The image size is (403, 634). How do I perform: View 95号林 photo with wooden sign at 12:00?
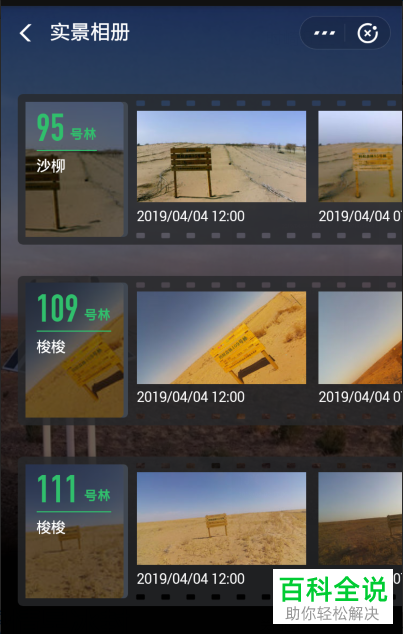(x=221, y=156)
